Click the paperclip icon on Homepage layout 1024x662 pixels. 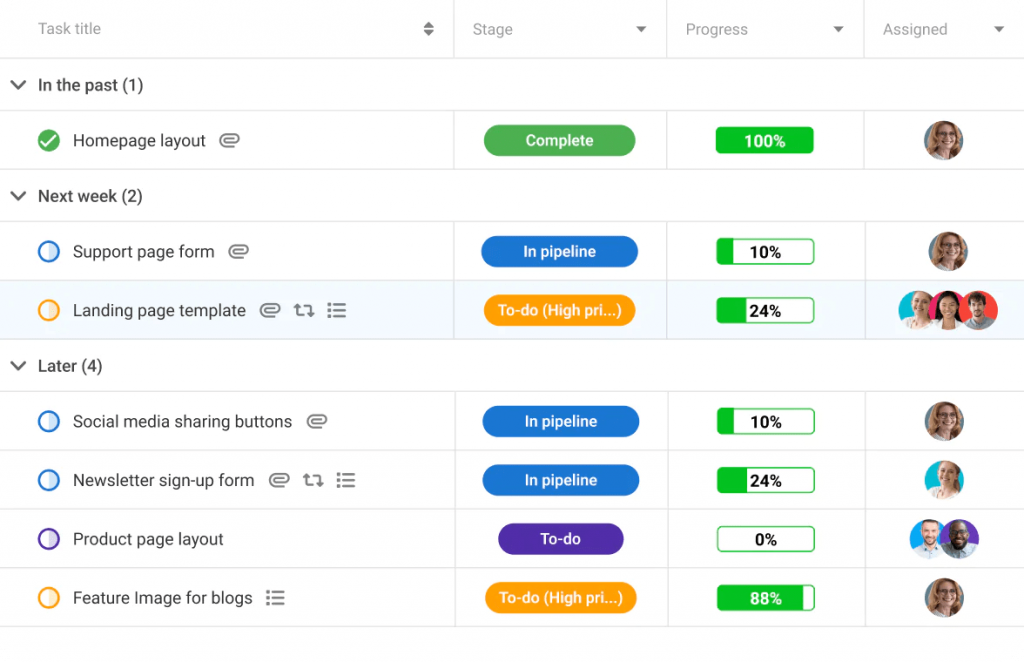click(229, 140)
